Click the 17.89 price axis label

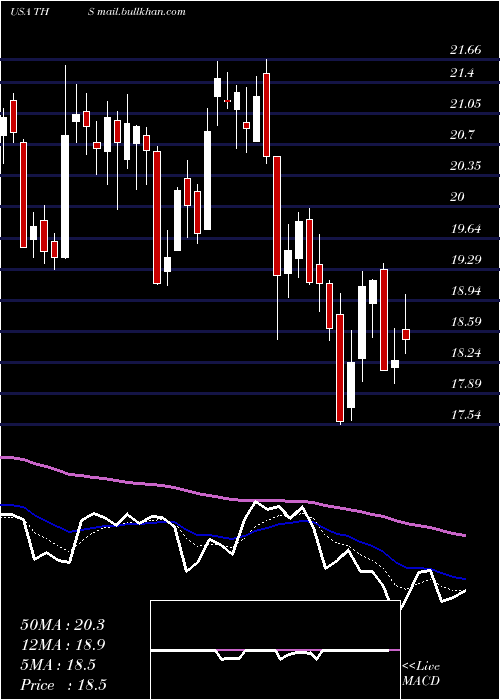[466, 384]
